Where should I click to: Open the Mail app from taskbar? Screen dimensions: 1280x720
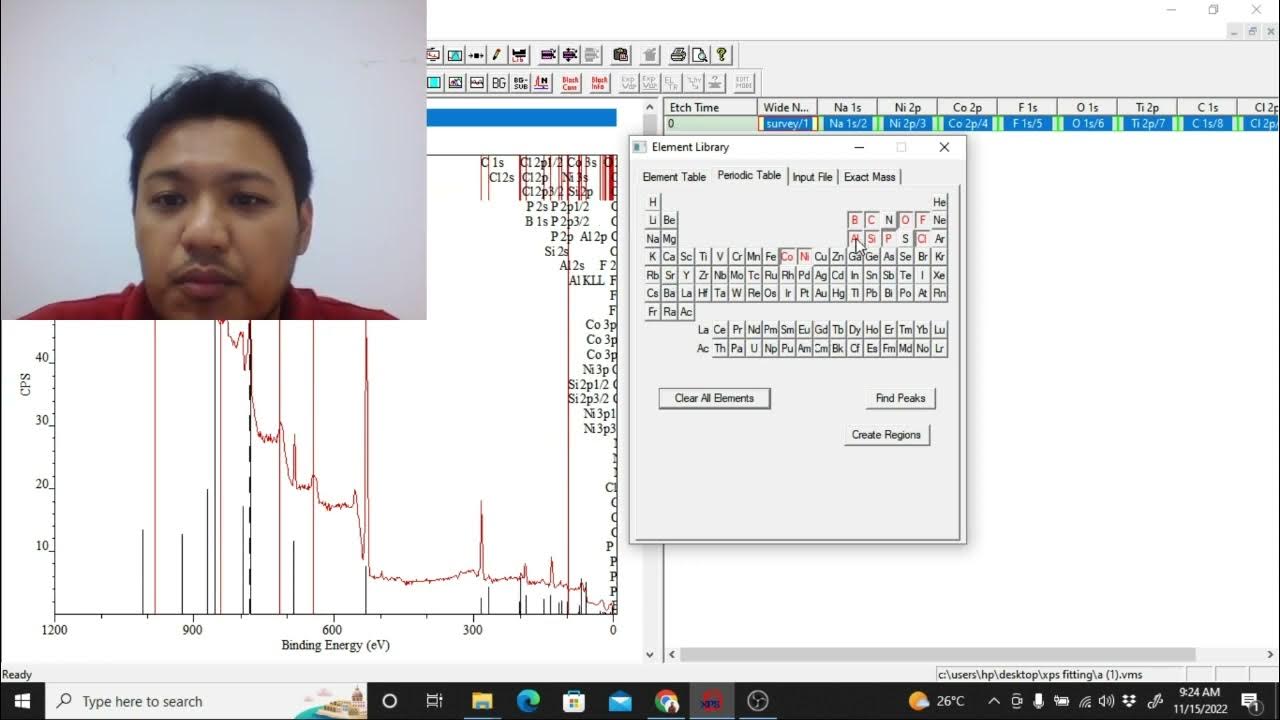coord(620,701)
